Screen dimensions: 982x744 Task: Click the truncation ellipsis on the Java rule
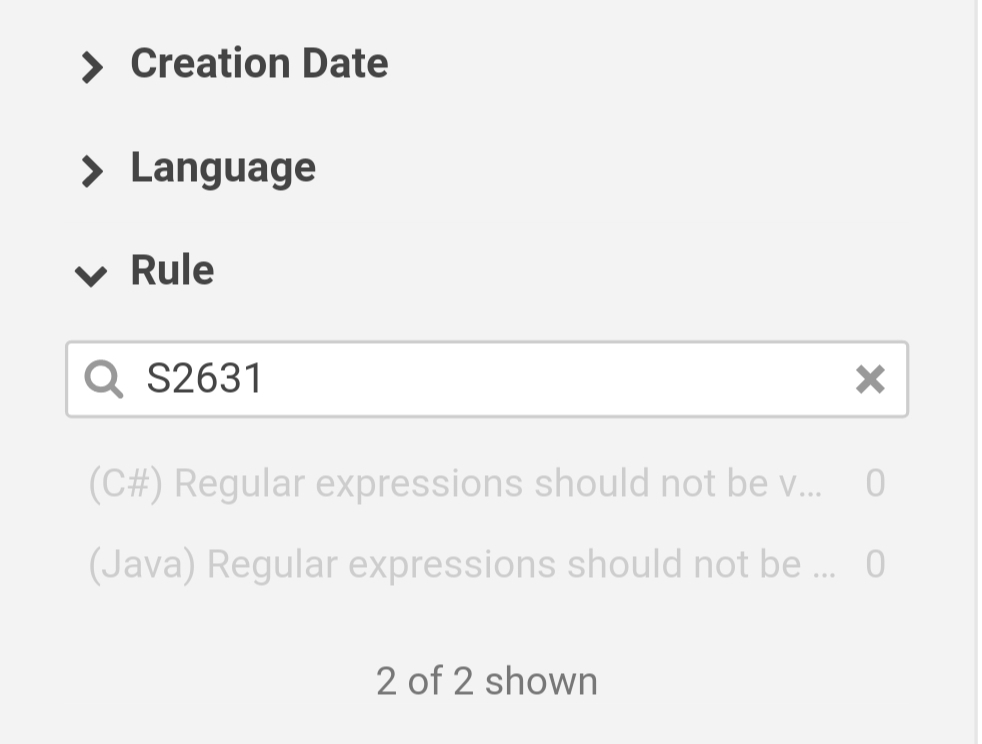[825, 571]
